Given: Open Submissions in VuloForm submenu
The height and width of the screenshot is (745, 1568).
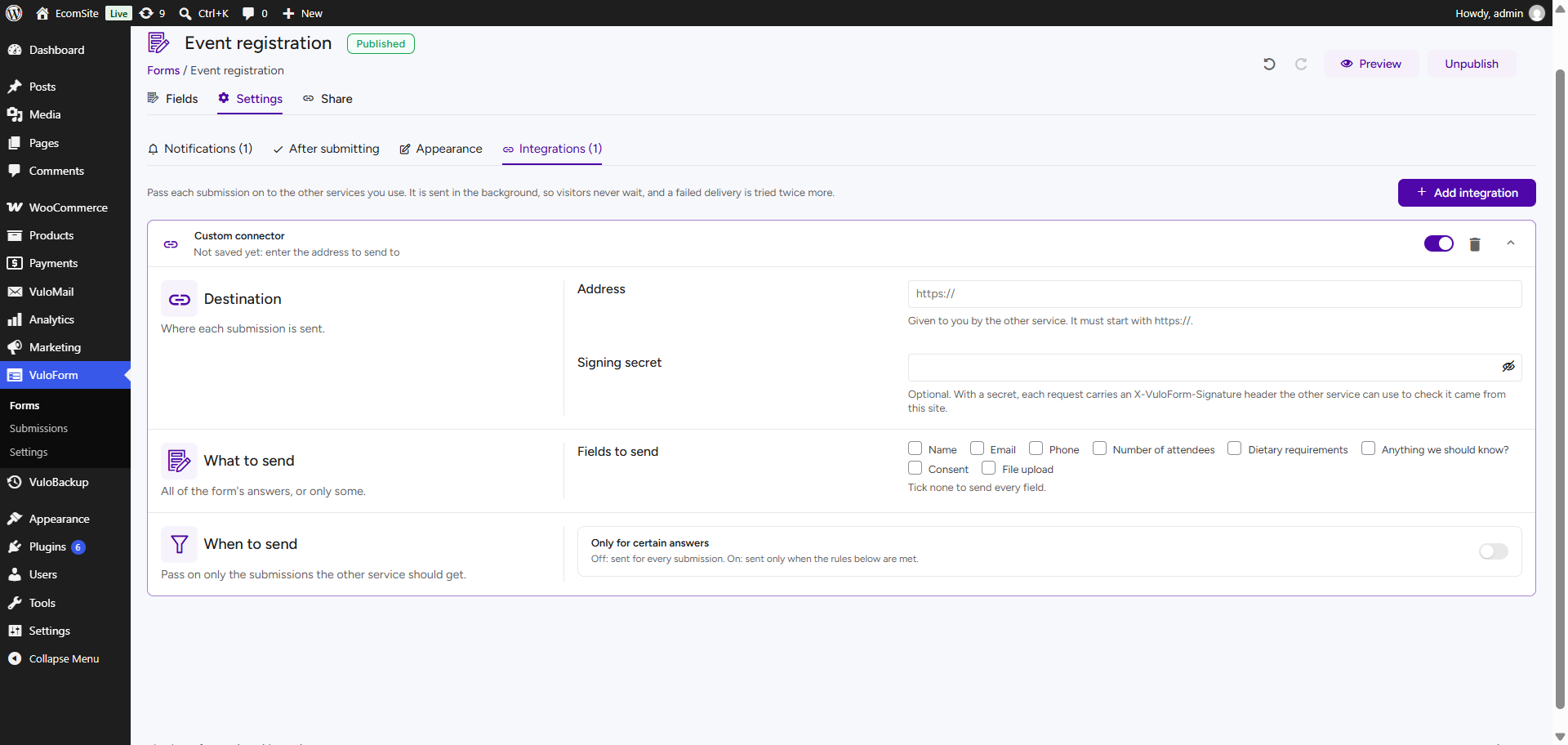Looking at the screenshot, I should pyautogui.click(x=38, y=428).
